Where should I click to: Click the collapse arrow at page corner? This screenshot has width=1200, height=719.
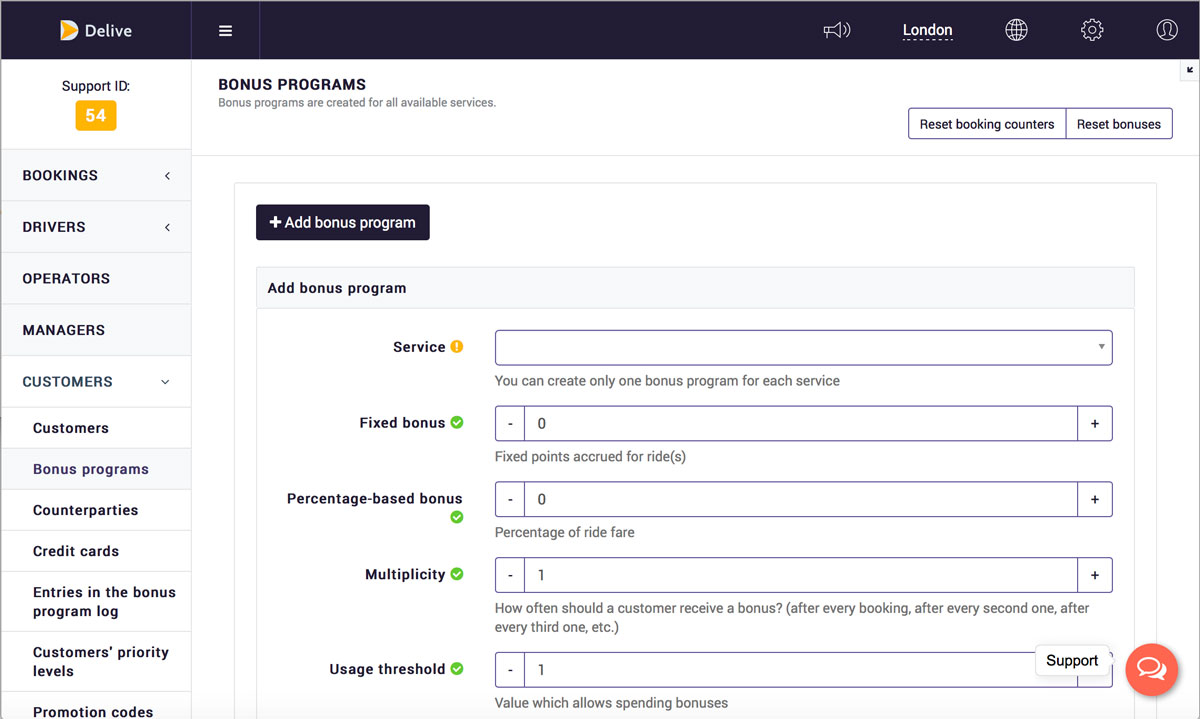(1190, 70)
